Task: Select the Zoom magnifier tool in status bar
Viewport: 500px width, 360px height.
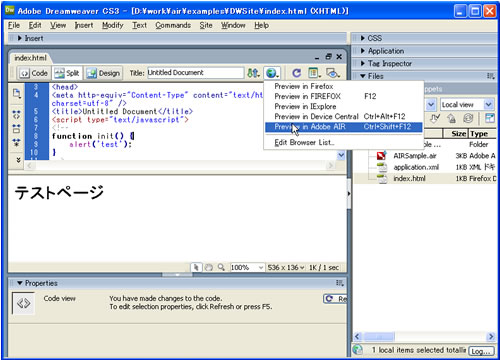Action: pos(221,267)
